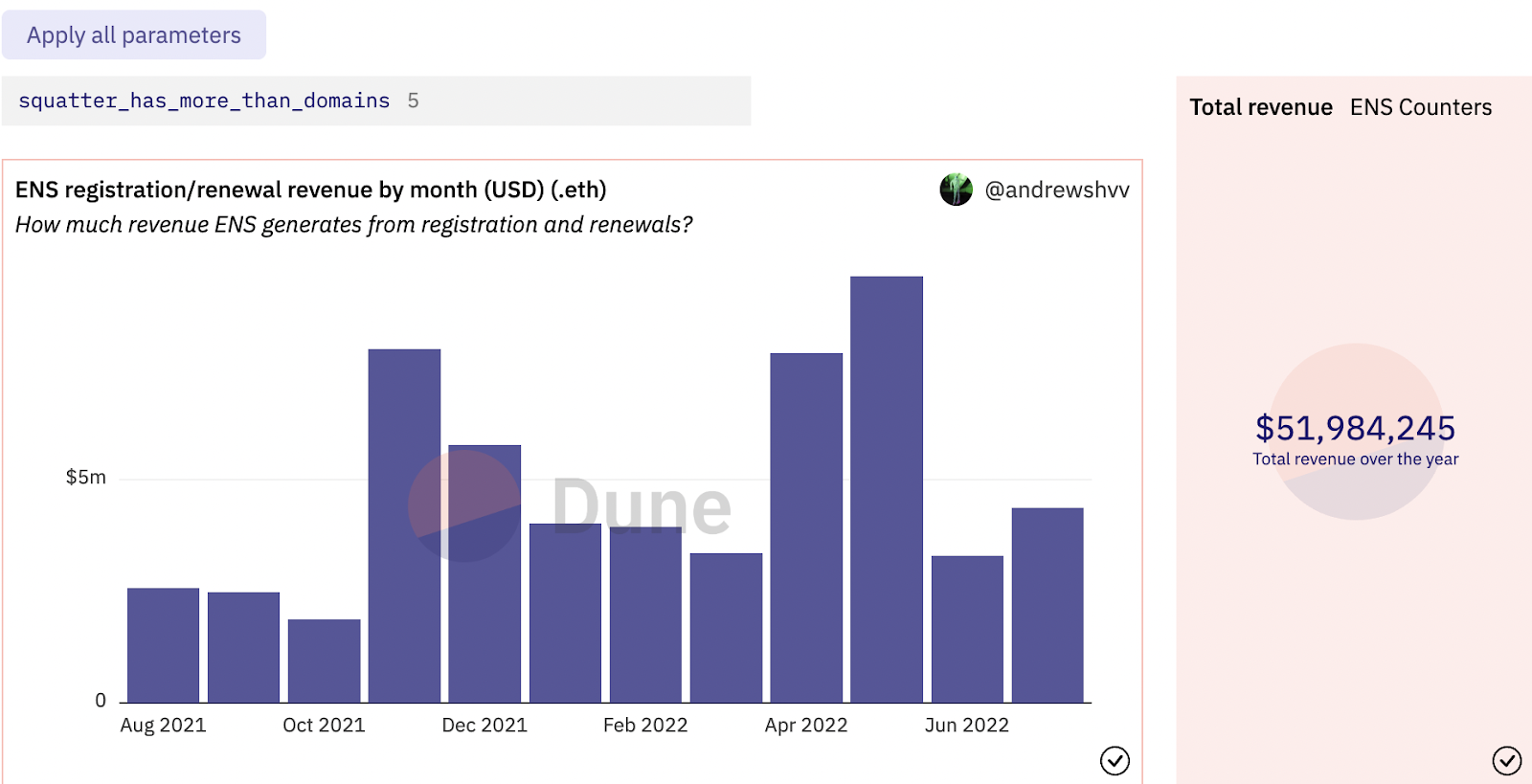1532x784 pixels.
Task: Click the Apr 2022 x-axis label
Action: 806,726
